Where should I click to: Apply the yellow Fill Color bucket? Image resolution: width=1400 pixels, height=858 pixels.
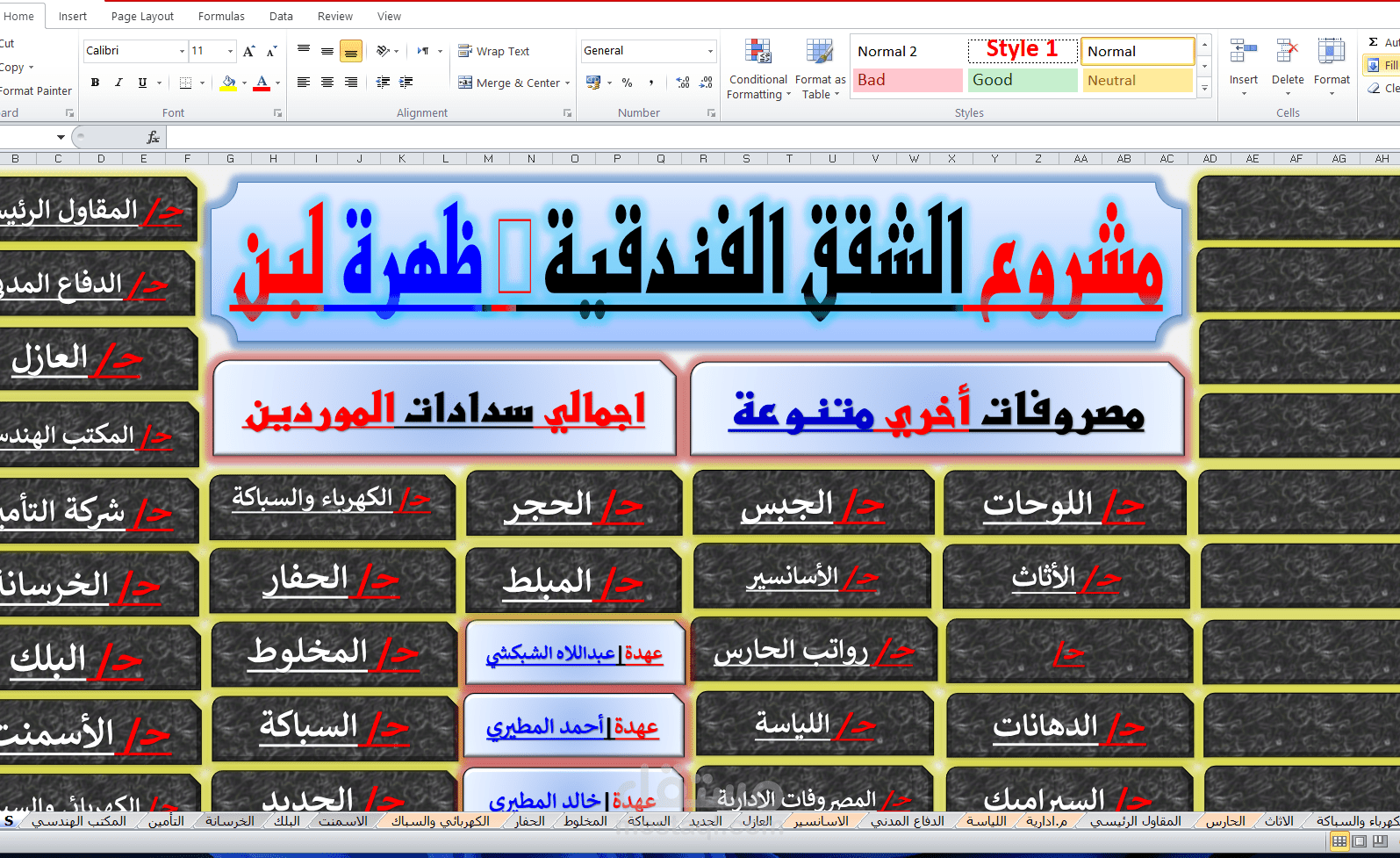[x=228, y=83]
